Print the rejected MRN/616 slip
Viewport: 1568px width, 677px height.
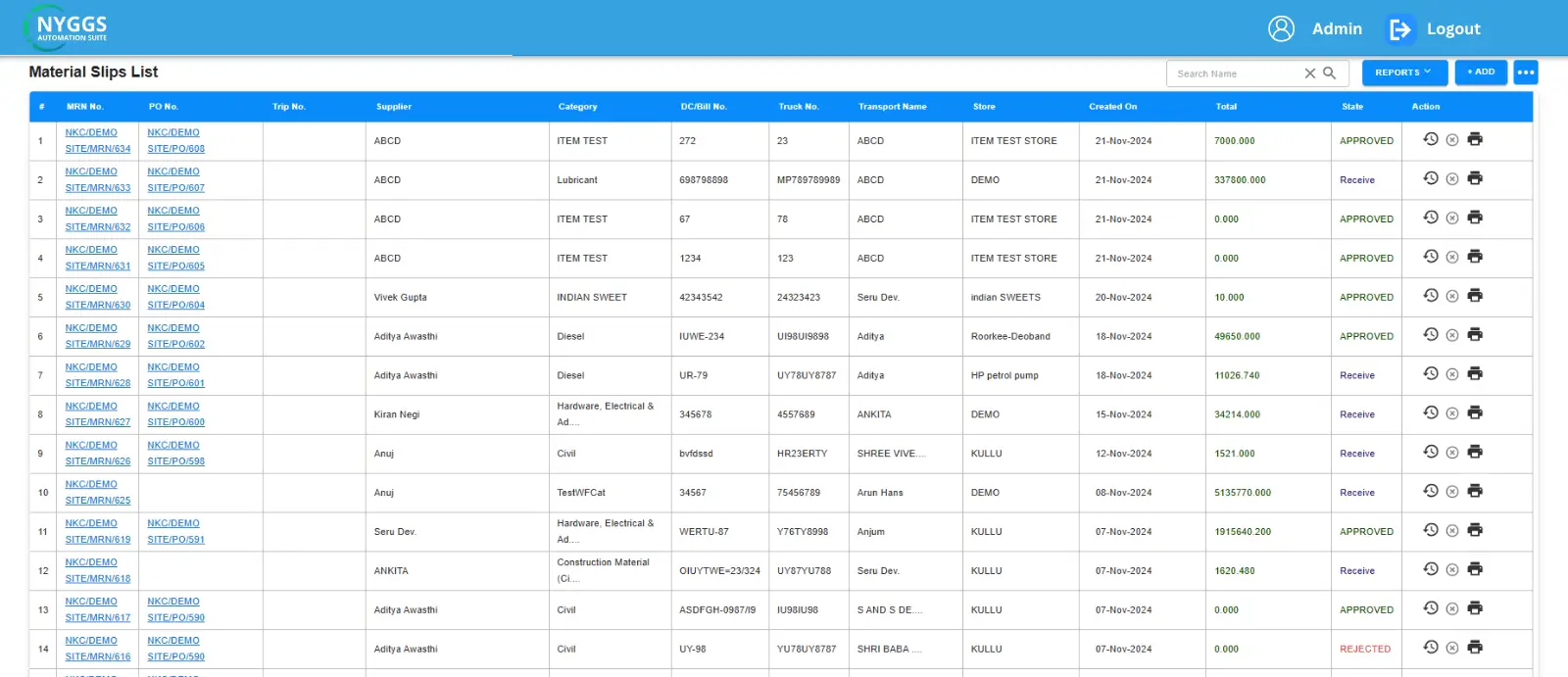pos(1475,648)
